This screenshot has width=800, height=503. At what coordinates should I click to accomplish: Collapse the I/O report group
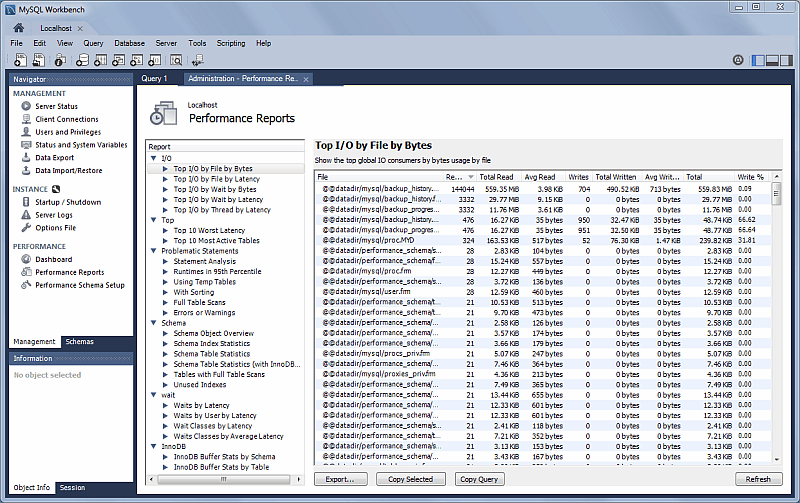point(153,158)
